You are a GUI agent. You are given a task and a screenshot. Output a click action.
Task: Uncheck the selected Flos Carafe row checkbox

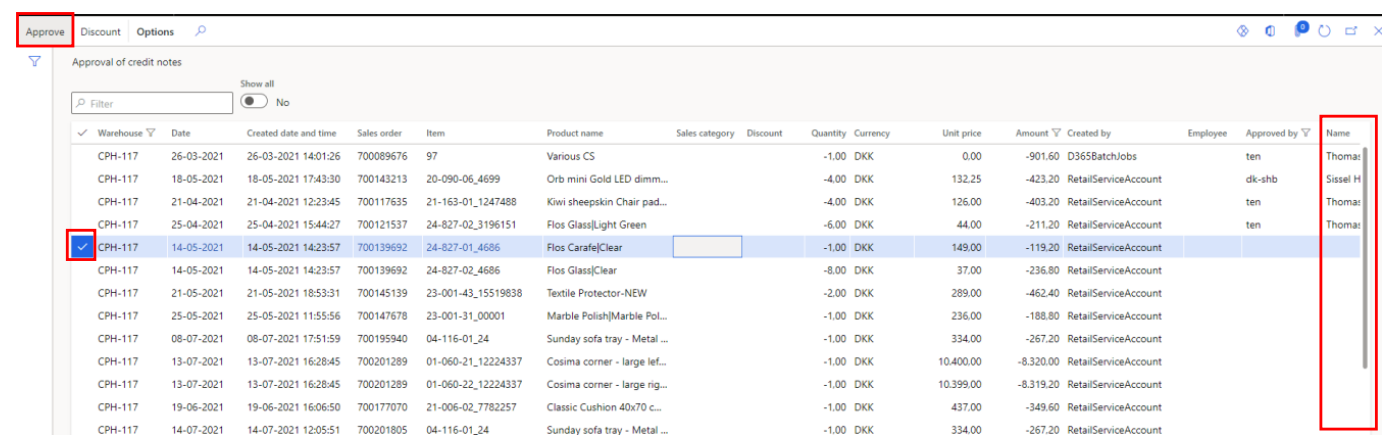[82, 247]
